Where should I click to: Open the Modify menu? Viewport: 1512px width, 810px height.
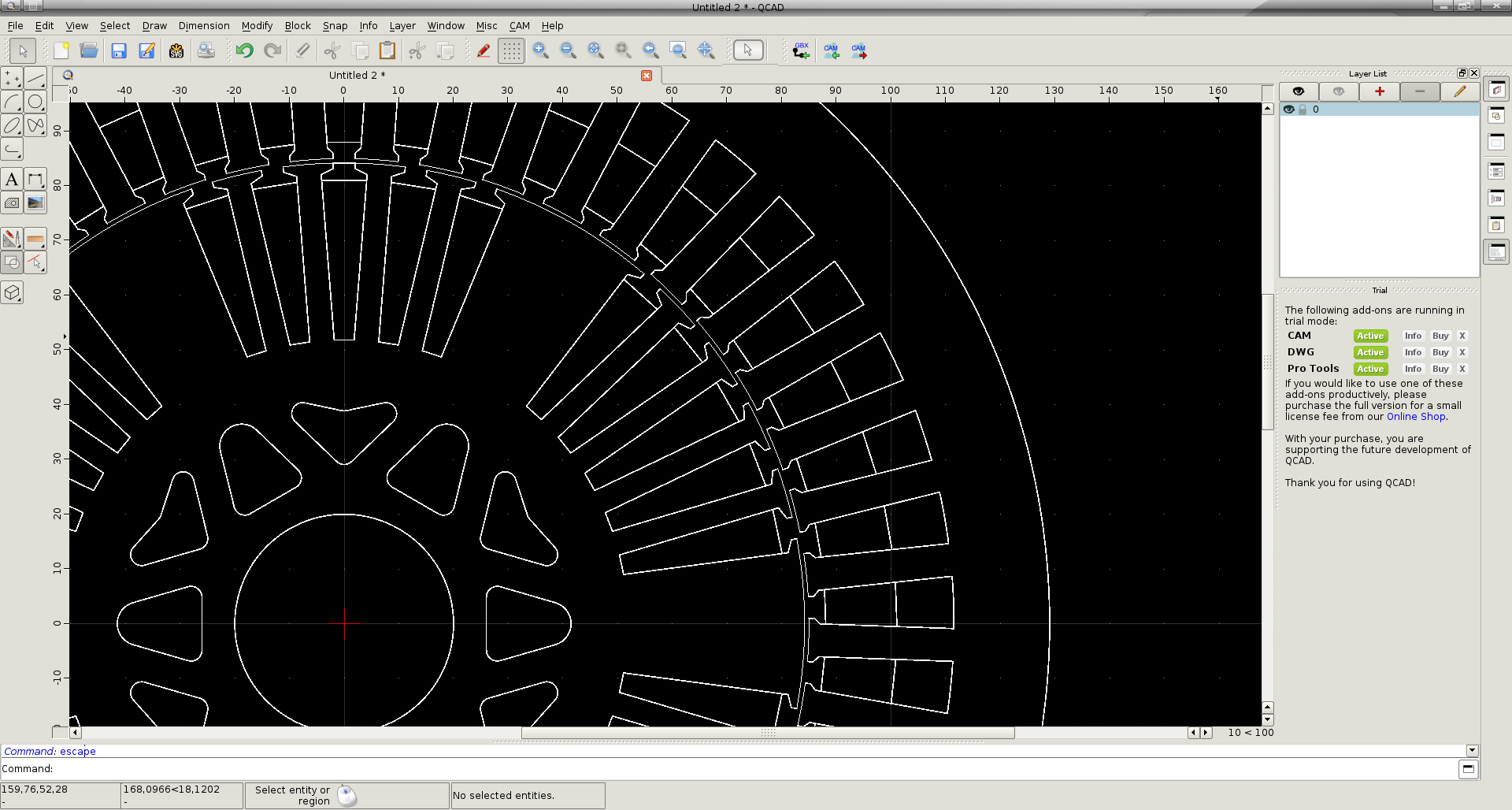coord(257,26)
